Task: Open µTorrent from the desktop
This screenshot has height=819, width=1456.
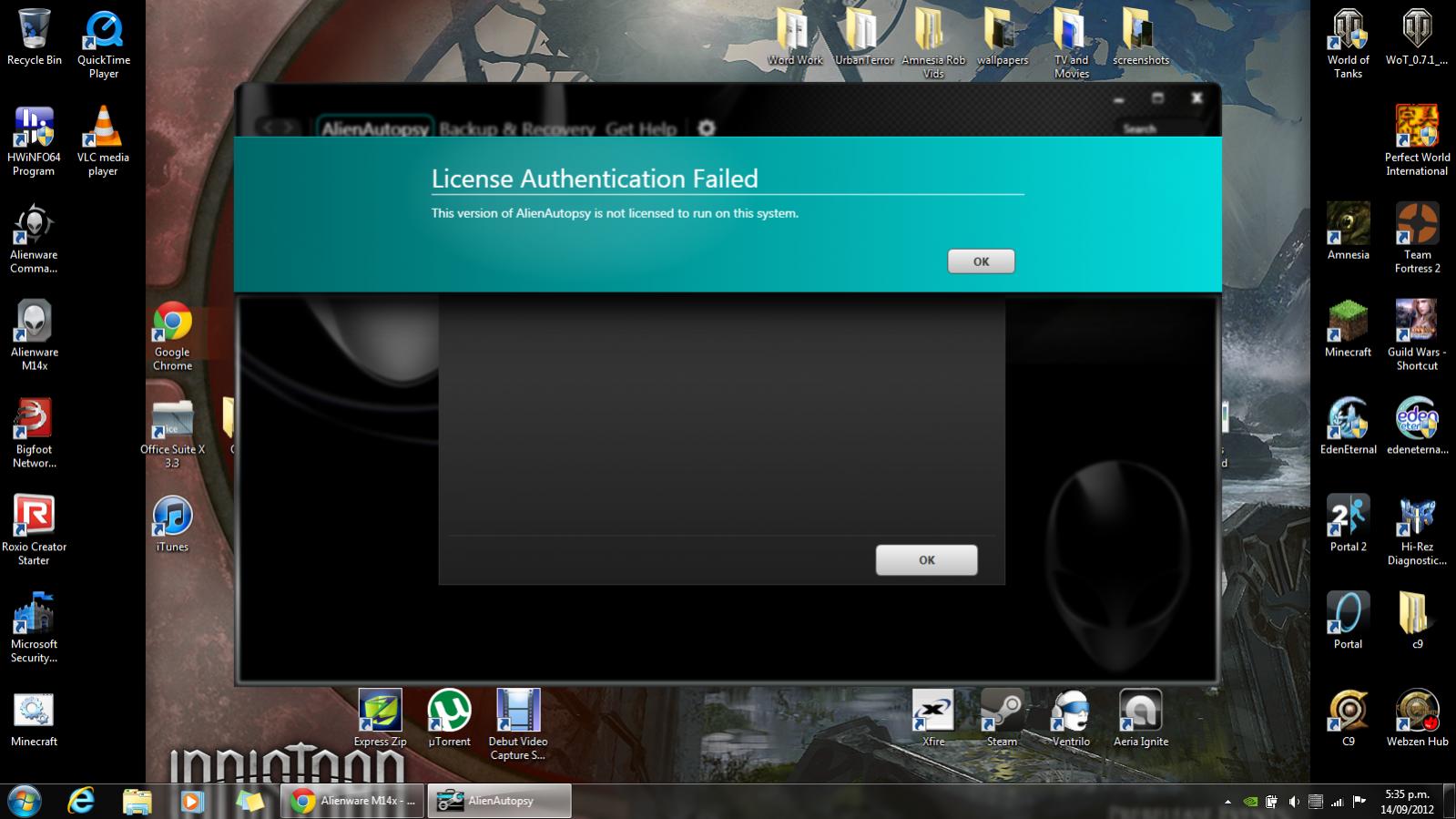Action: 449,720
